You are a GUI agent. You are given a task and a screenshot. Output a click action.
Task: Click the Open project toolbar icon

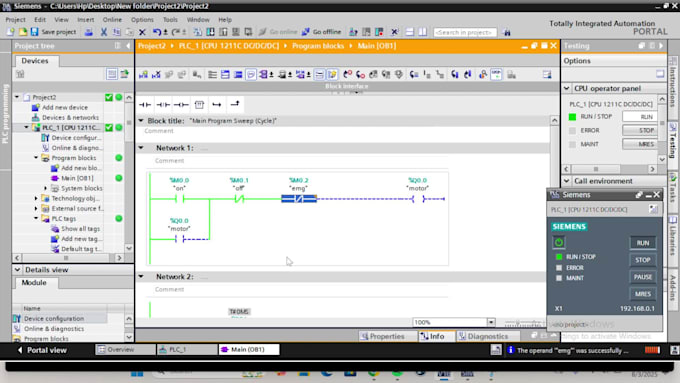[x=23, y=32]
